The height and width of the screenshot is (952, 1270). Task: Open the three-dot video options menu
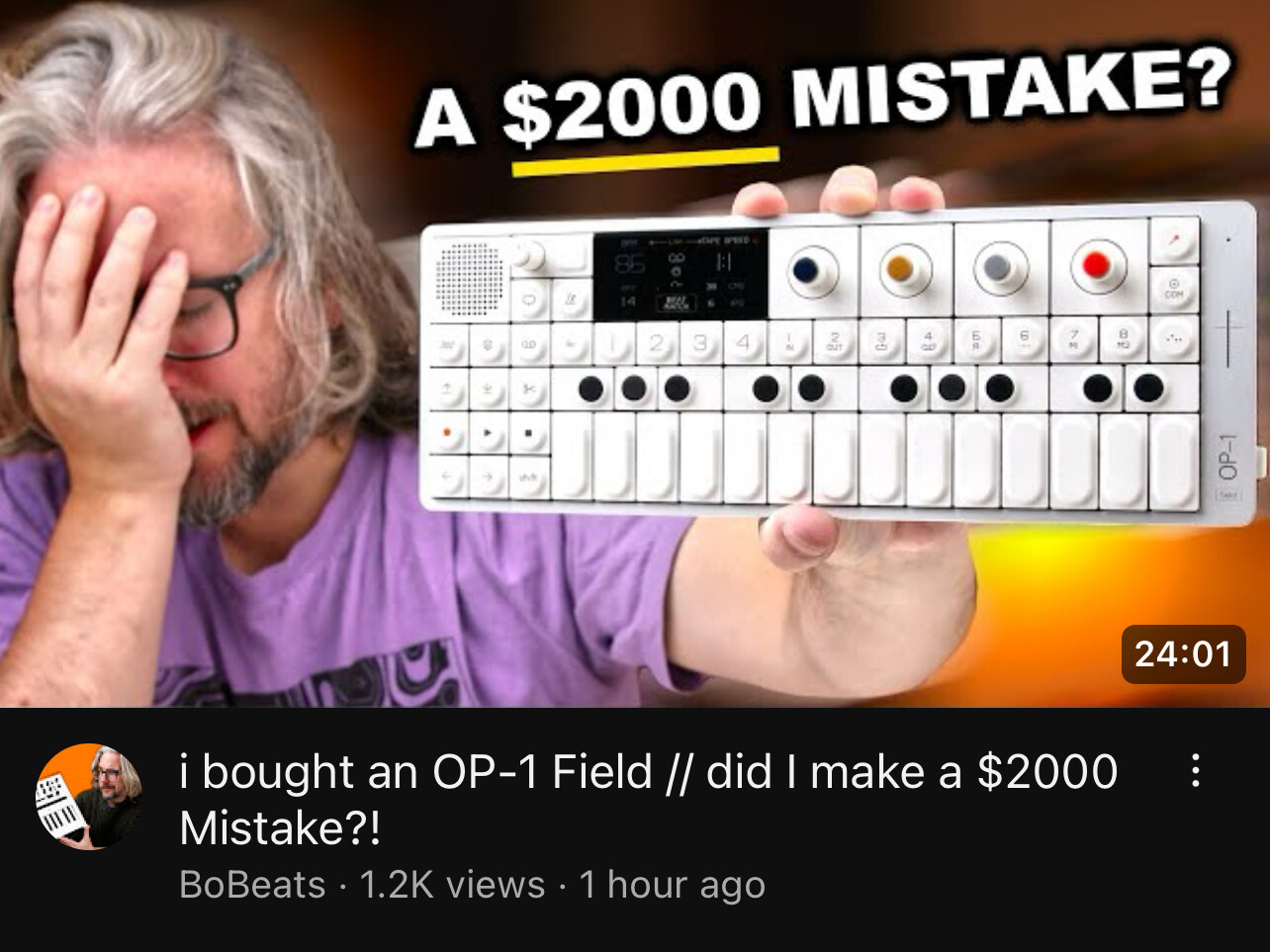tap(1195, 770)
